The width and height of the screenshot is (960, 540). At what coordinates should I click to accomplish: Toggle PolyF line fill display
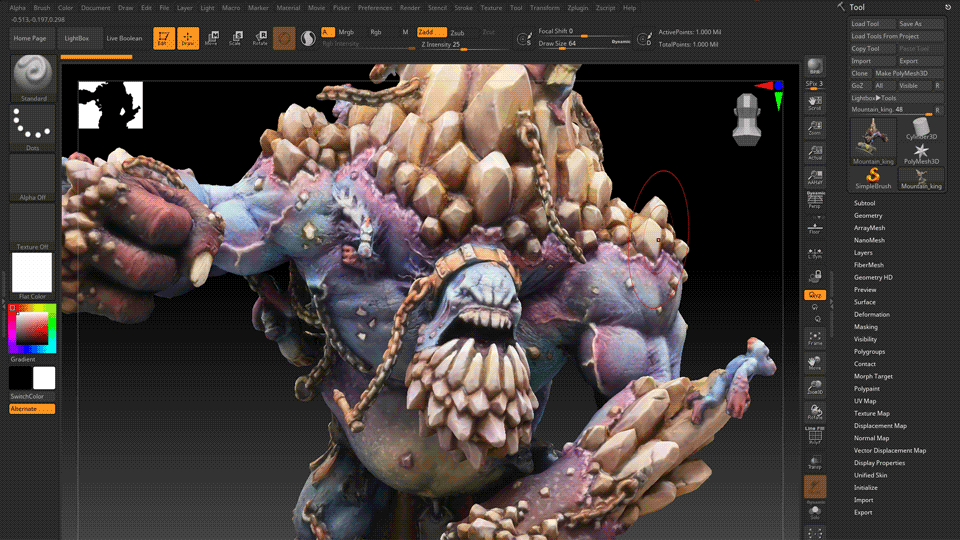[x=814, y=435]
